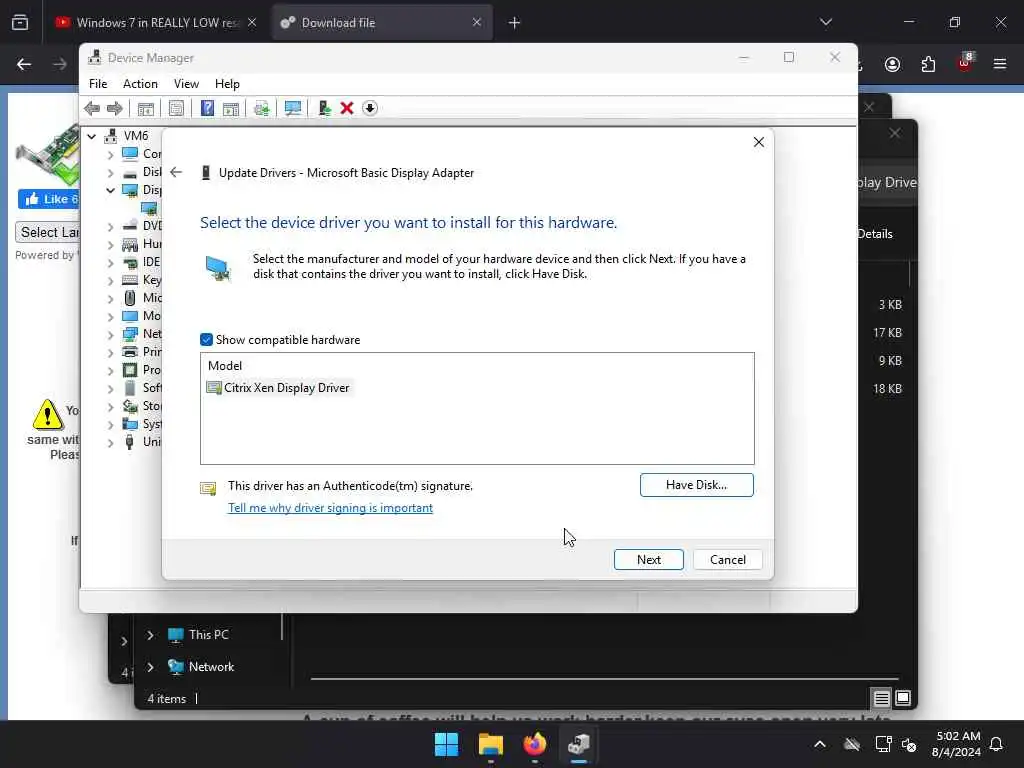Open the browser Extensions puzzle icon
The width and height of the screenshot is (1024, 768).
(928, 64)
